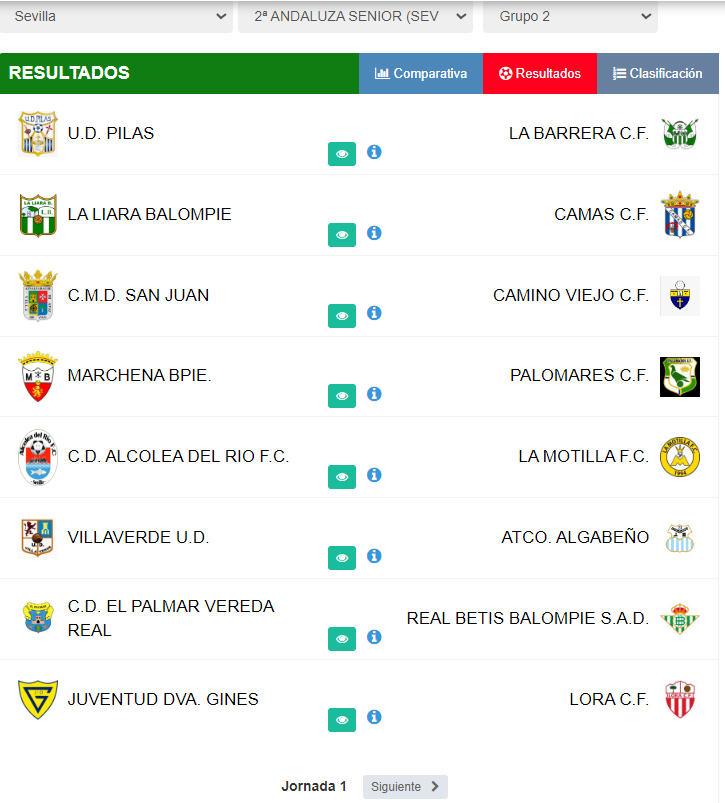Click the U.D. Pilas team crest

pos(38,134)
